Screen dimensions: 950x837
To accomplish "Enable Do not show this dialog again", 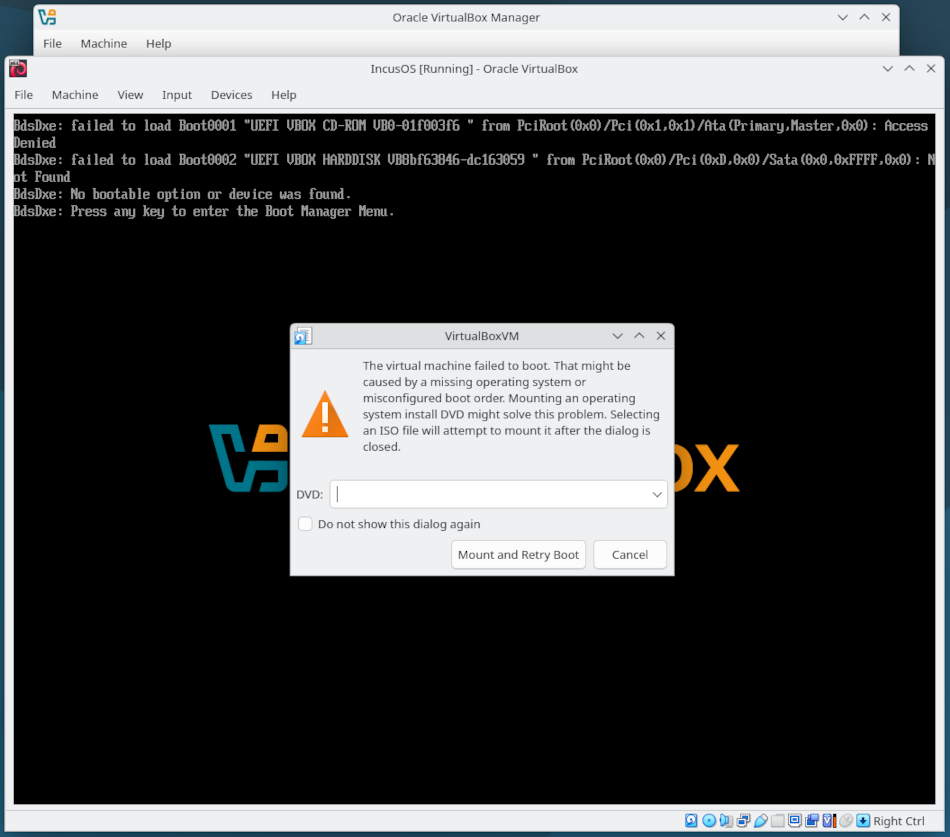I will click(x=305, y=524).
